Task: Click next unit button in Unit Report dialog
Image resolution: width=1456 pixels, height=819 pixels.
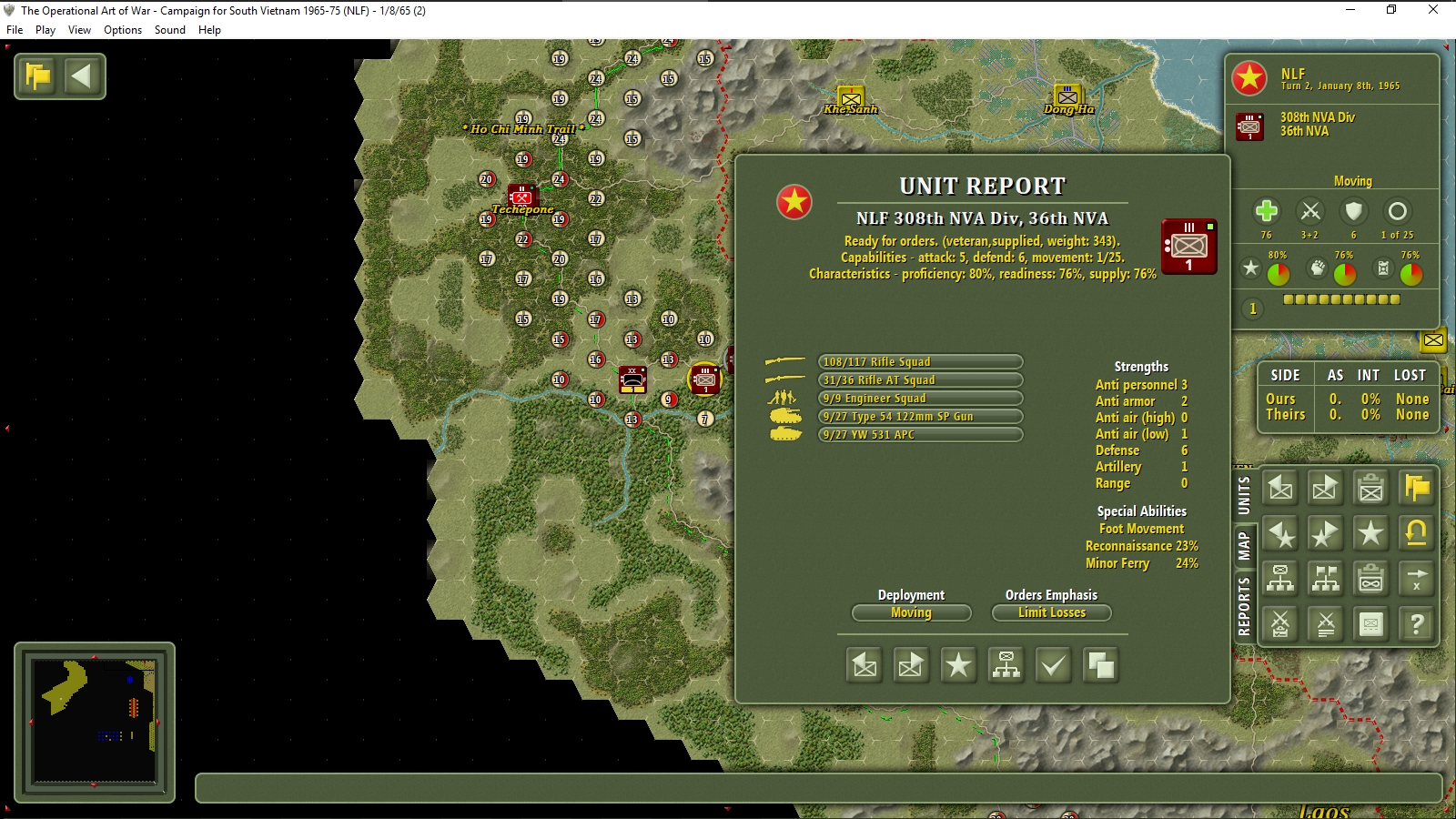Action: 911,666
